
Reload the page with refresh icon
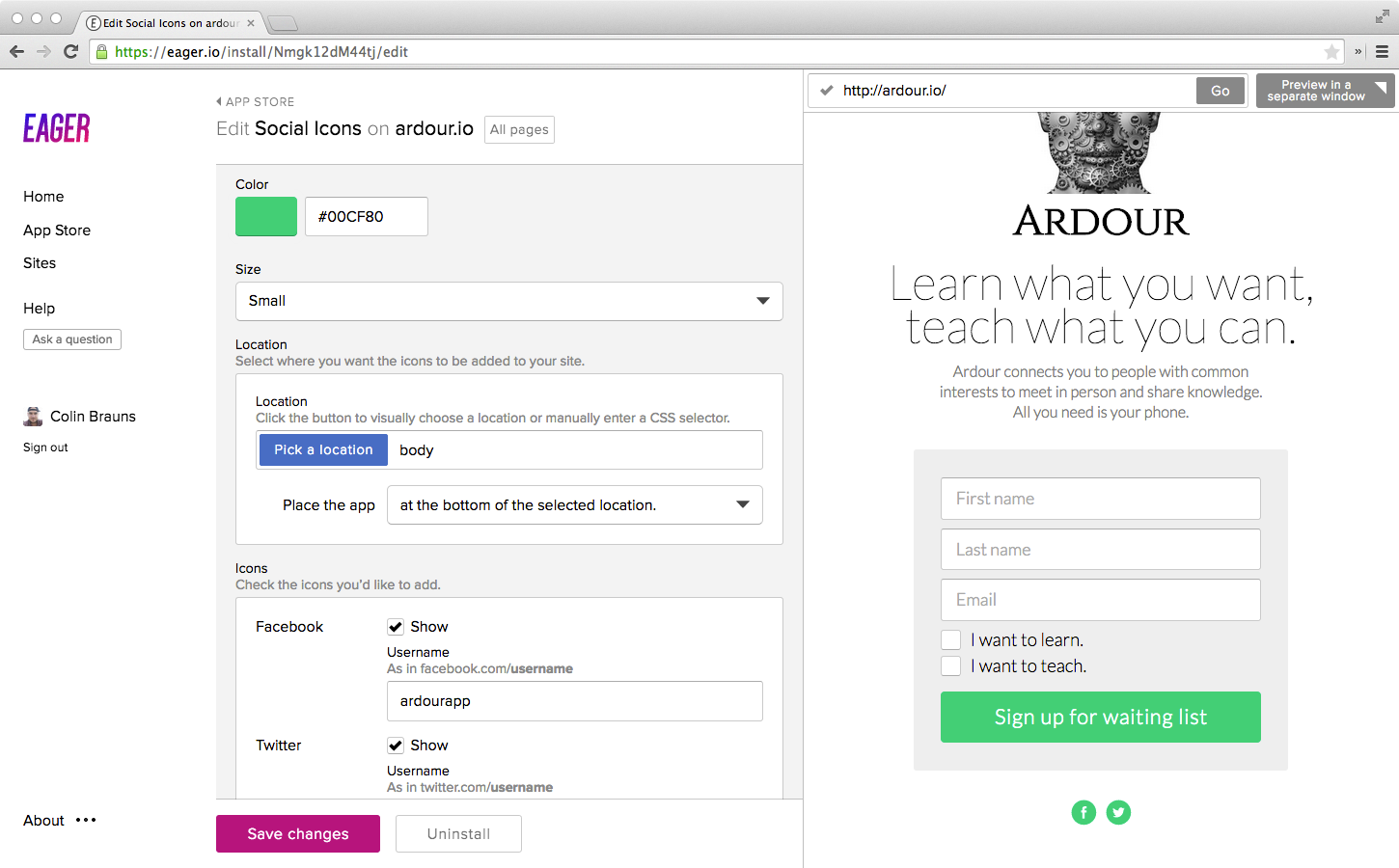(70, 52)
